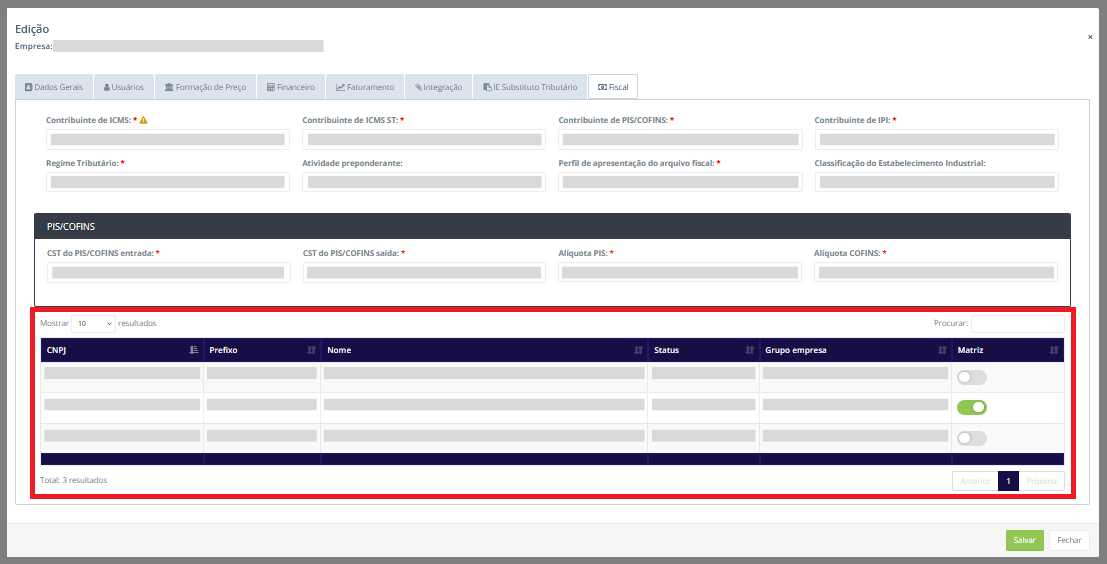The image size is (1107, 564).
Task: Open the Mostrar results count dropdown
Action: tap(93, 324)
